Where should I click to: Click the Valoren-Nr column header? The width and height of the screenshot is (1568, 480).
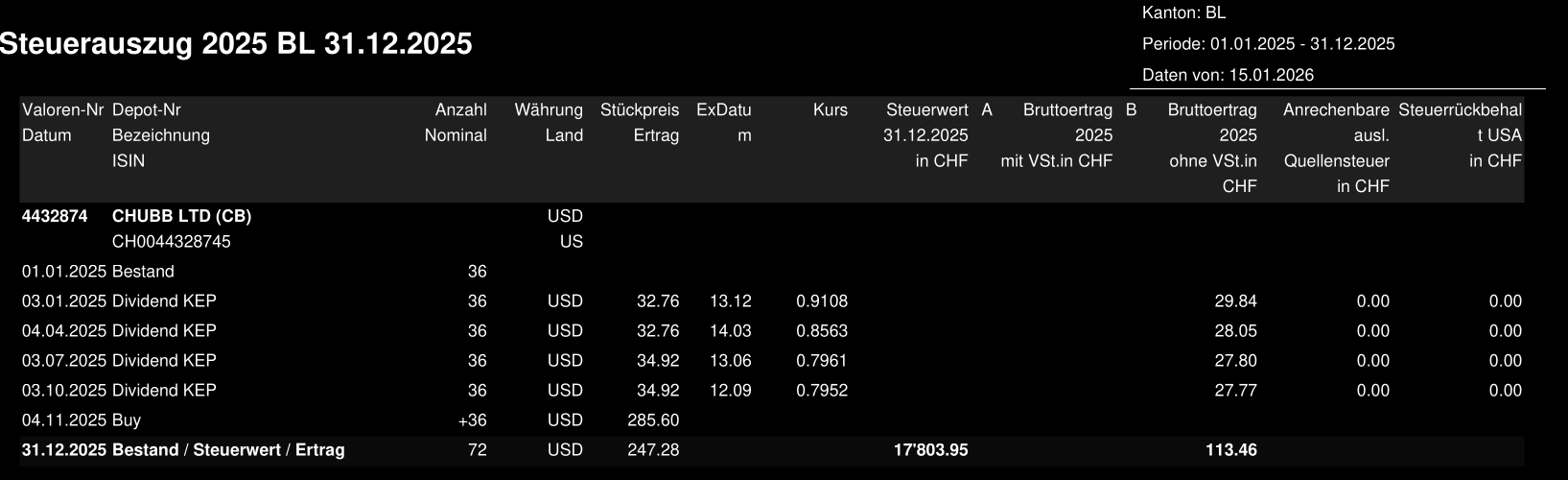click(62, 110)
